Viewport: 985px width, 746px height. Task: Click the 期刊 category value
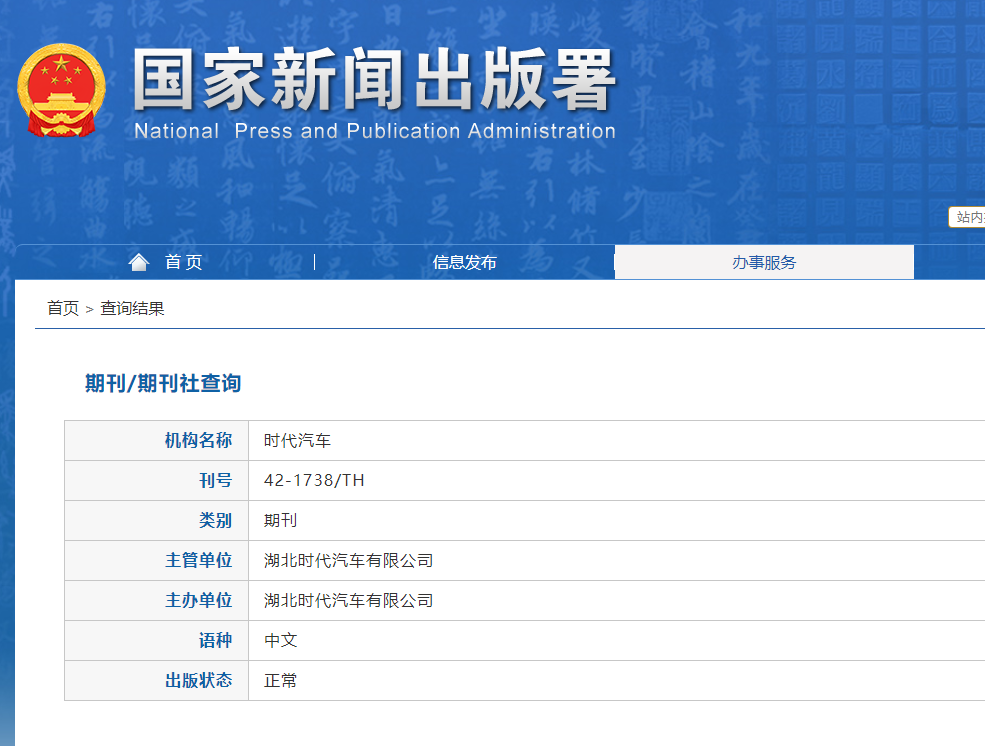280,520
